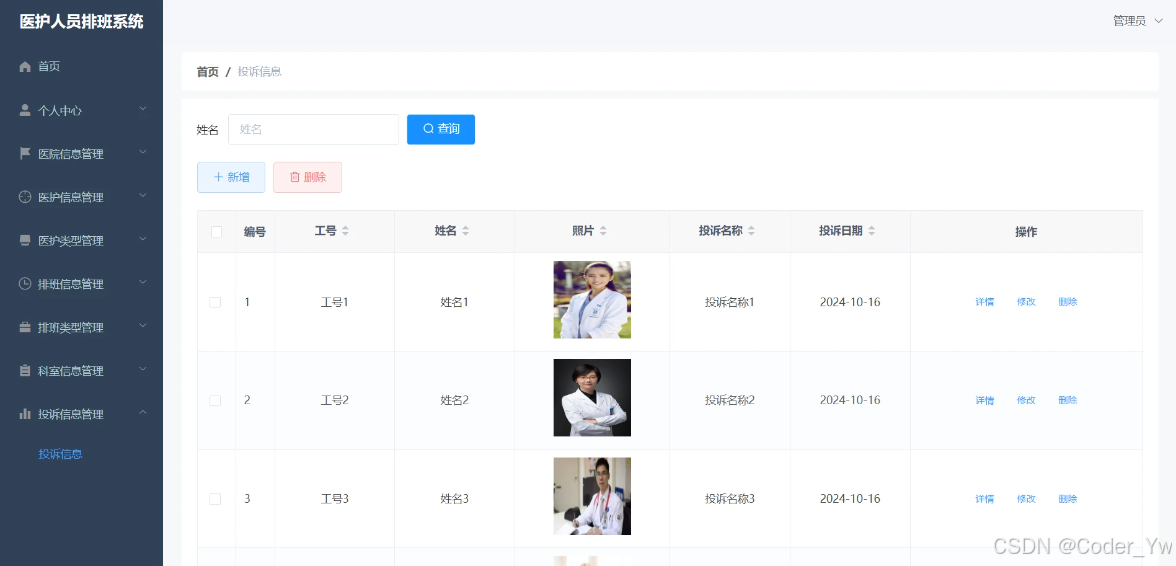Click 删除 link for row 姓名2
Image resolution: width=1176 pixels, height=566 pixels.
[x=1068, y=400]
